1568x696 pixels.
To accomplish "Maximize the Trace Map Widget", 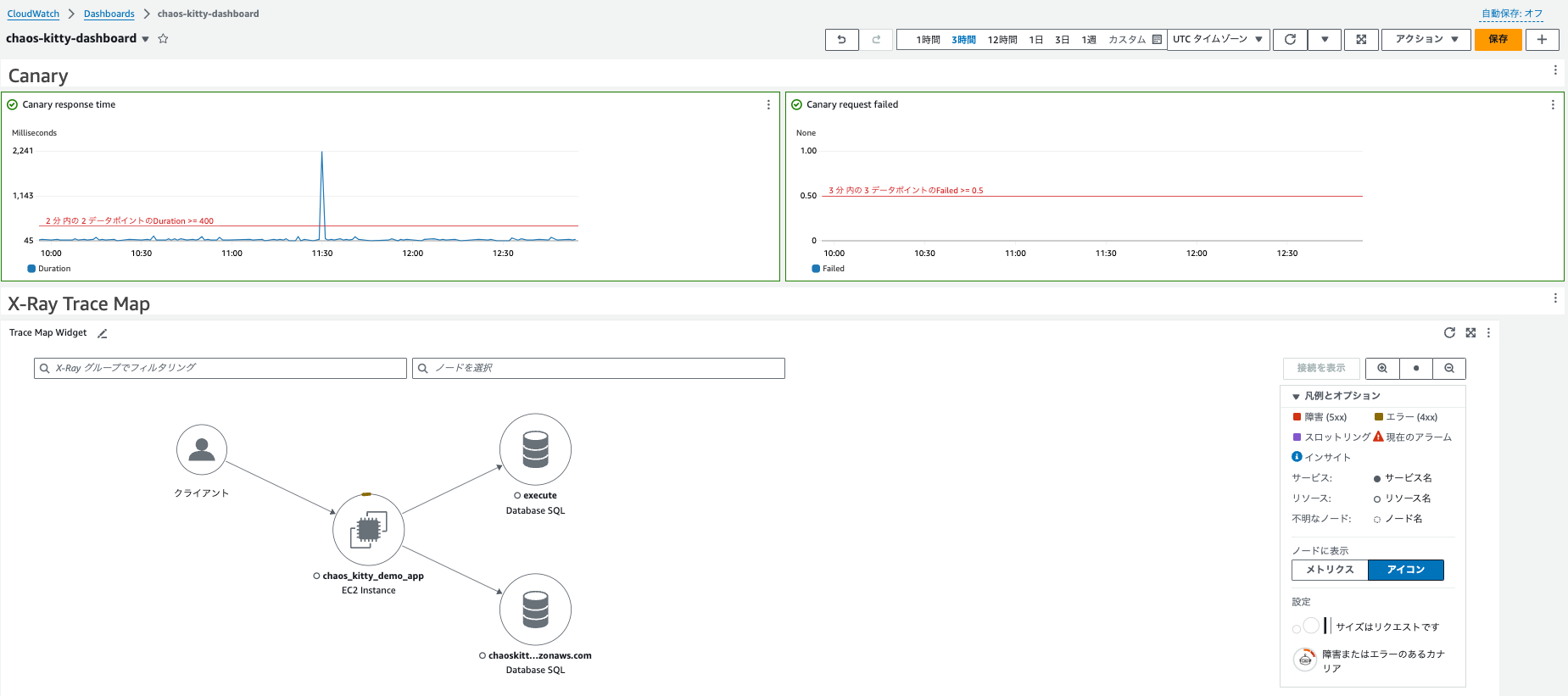I will pos(1470,333).
